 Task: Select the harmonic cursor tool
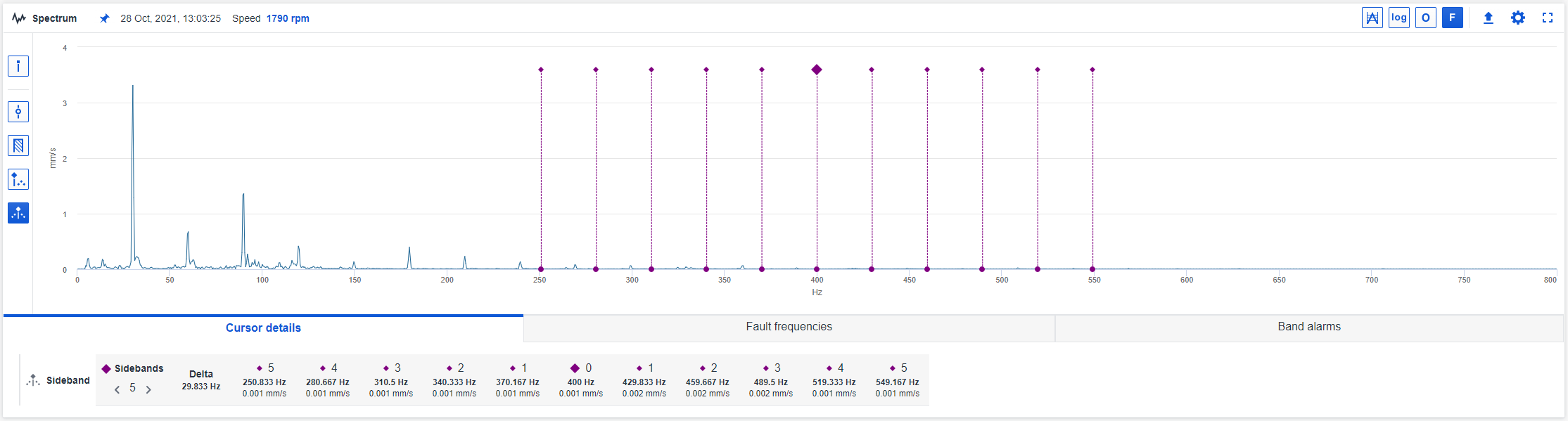18,111
